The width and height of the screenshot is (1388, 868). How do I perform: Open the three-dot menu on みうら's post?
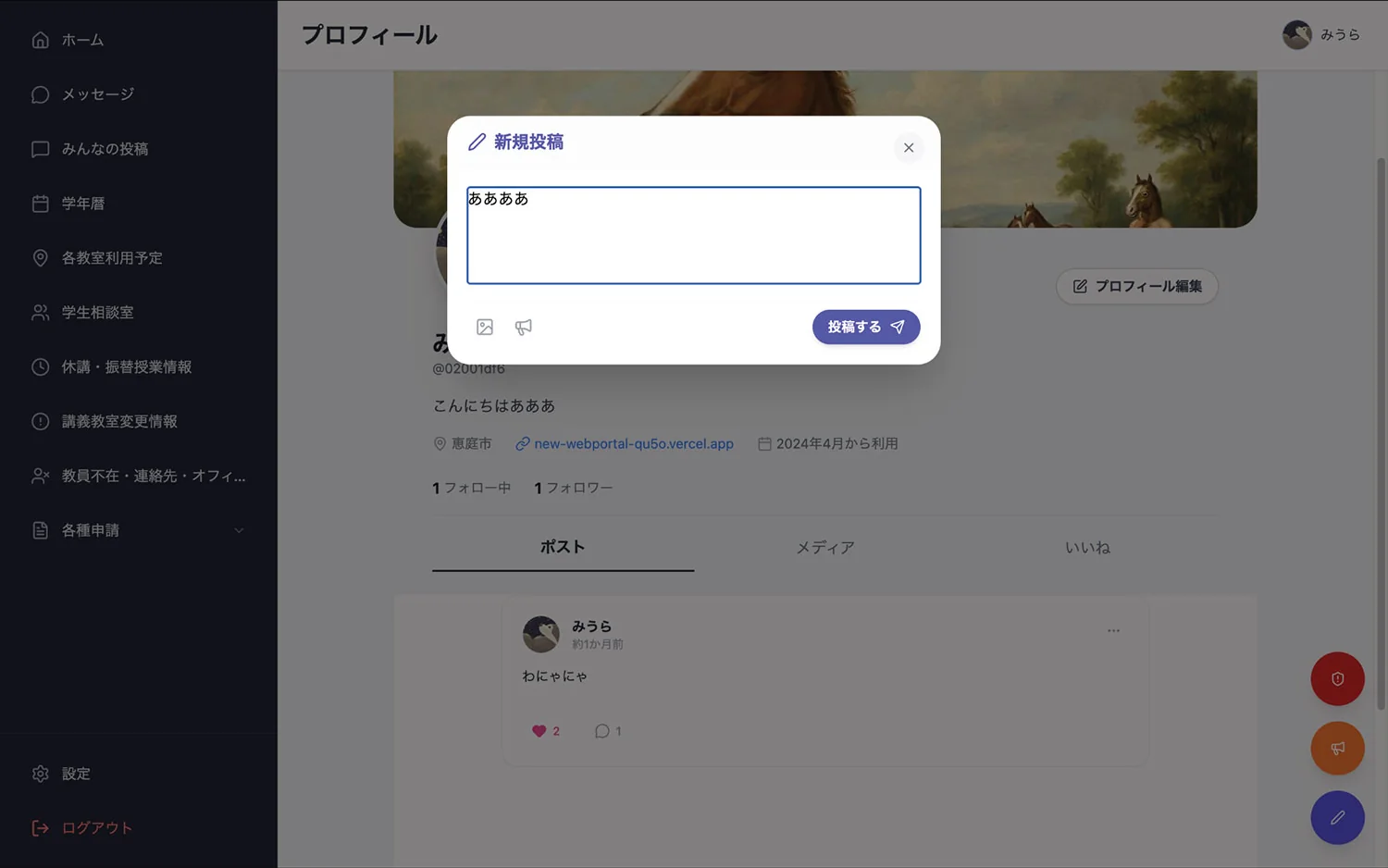pyautogui.click(x=1113, y=631)
